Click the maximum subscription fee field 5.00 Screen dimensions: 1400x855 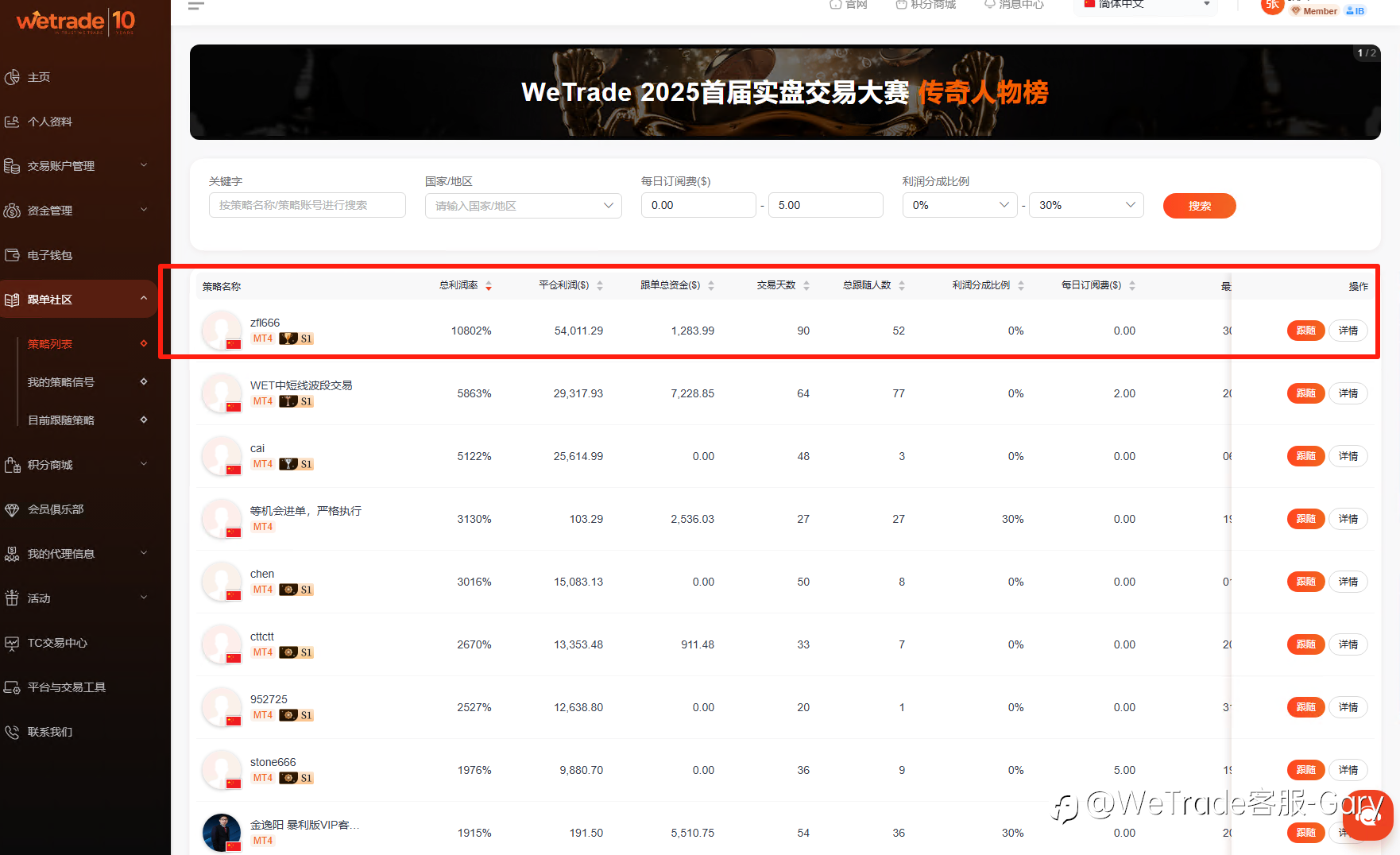tap(826, 205)
